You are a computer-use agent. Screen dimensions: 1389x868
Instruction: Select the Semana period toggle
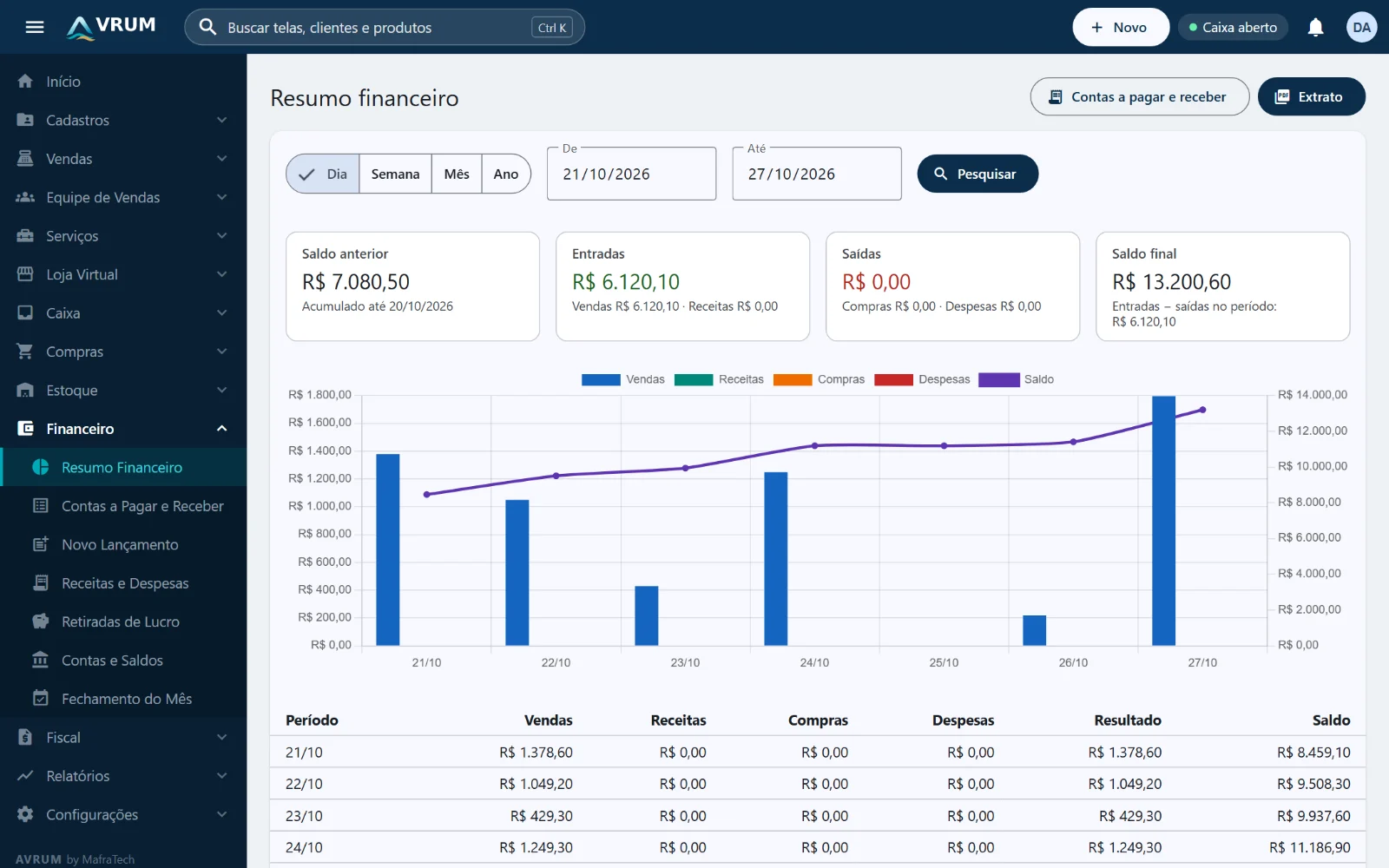point(395,174)
